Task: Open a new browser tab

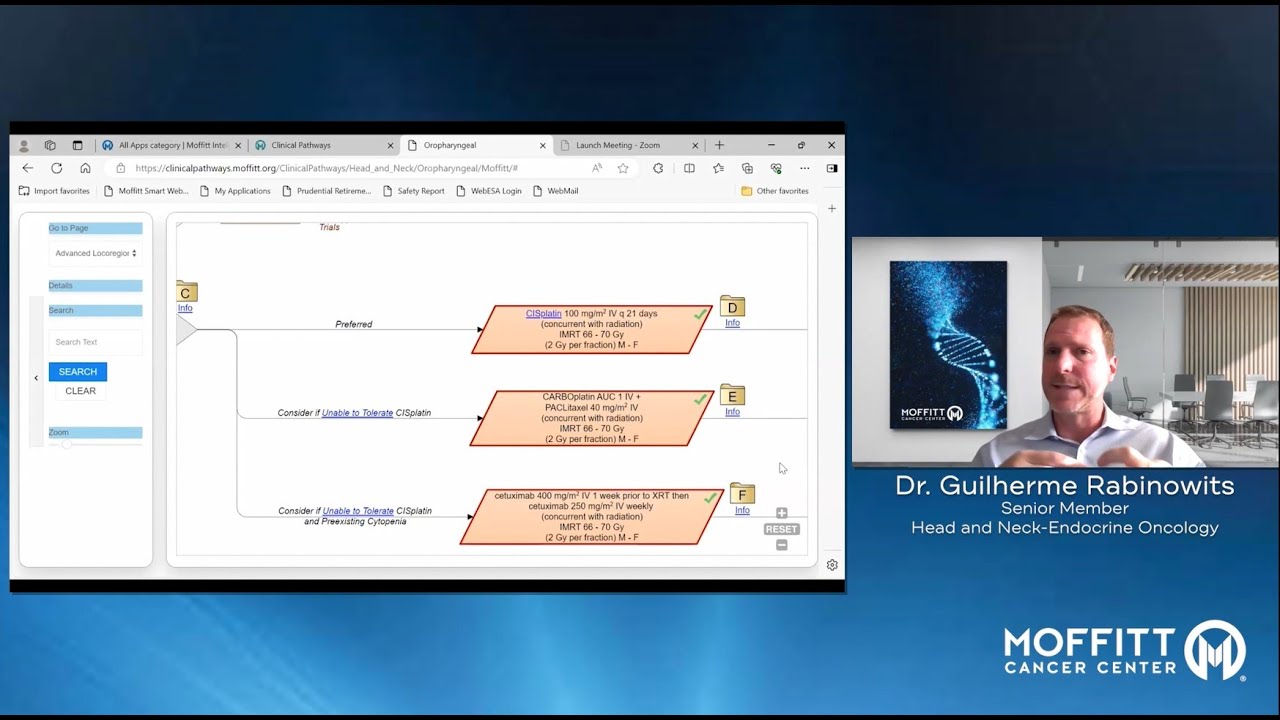Action: (x=719, y=145)
